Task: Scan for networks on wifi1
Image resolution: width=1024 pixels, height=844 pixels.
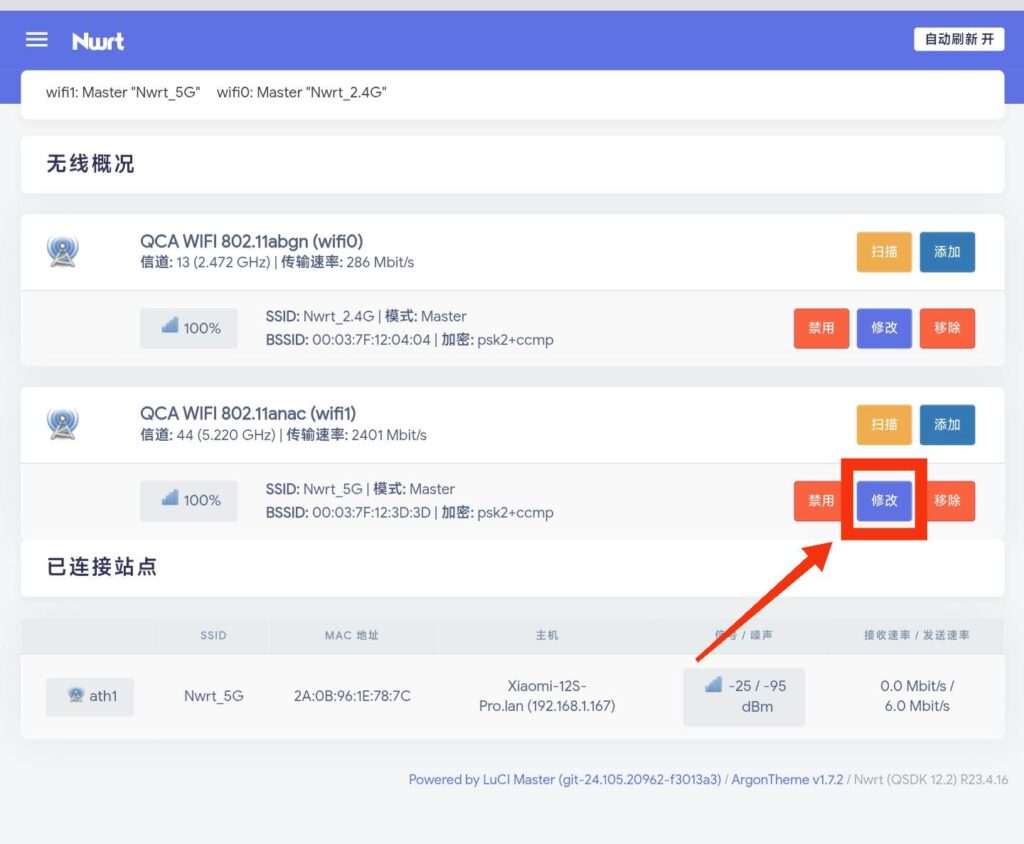Action: 884,424
